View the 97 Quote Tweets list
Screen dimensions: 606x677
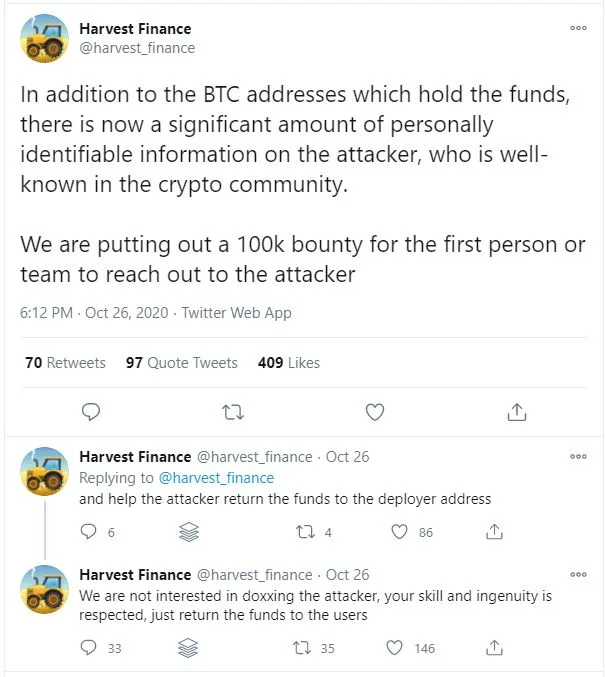coord(181,363)
